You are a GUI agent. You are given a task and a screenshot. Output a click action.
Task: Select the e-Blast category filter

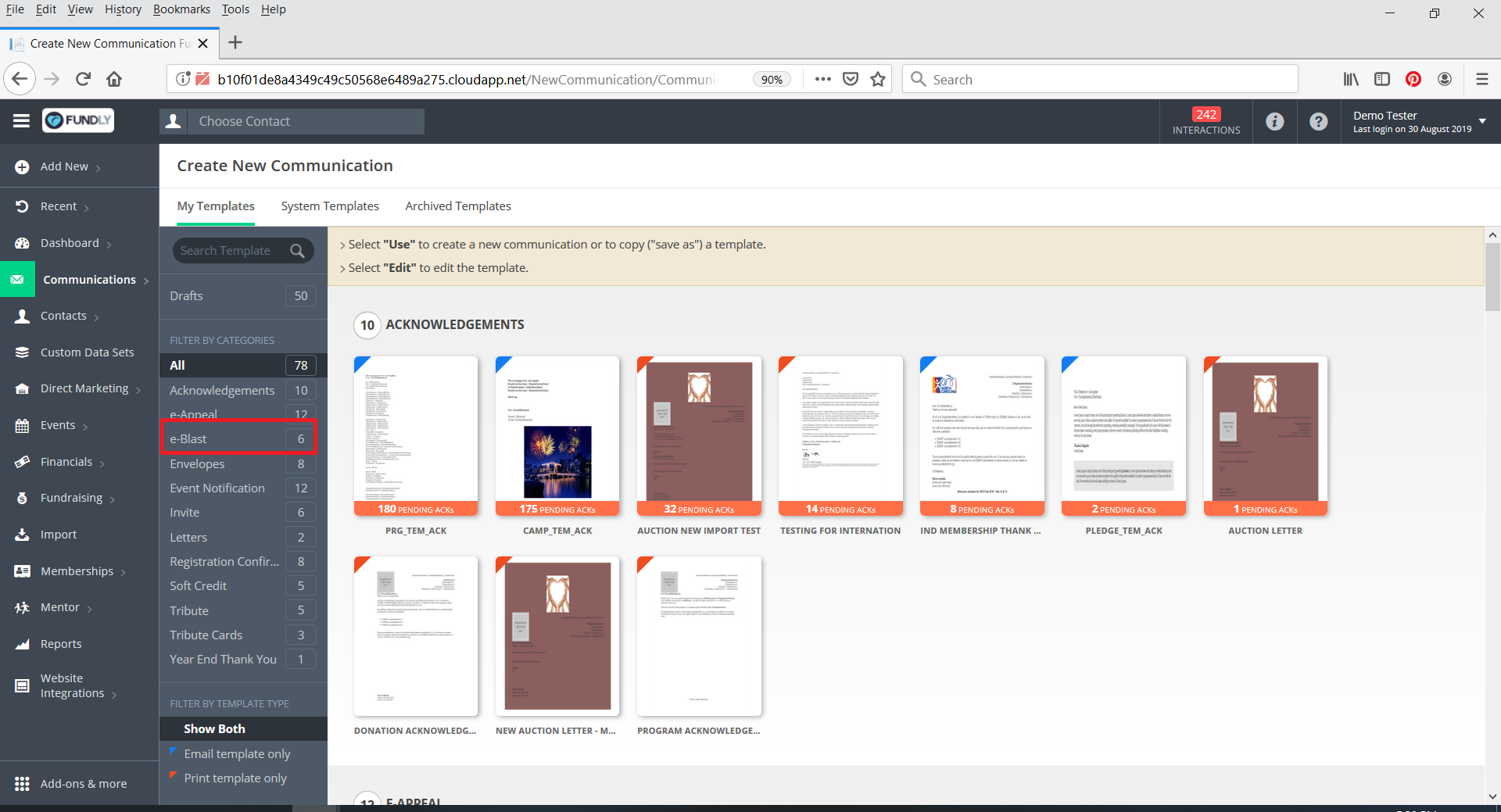point(238,438)
